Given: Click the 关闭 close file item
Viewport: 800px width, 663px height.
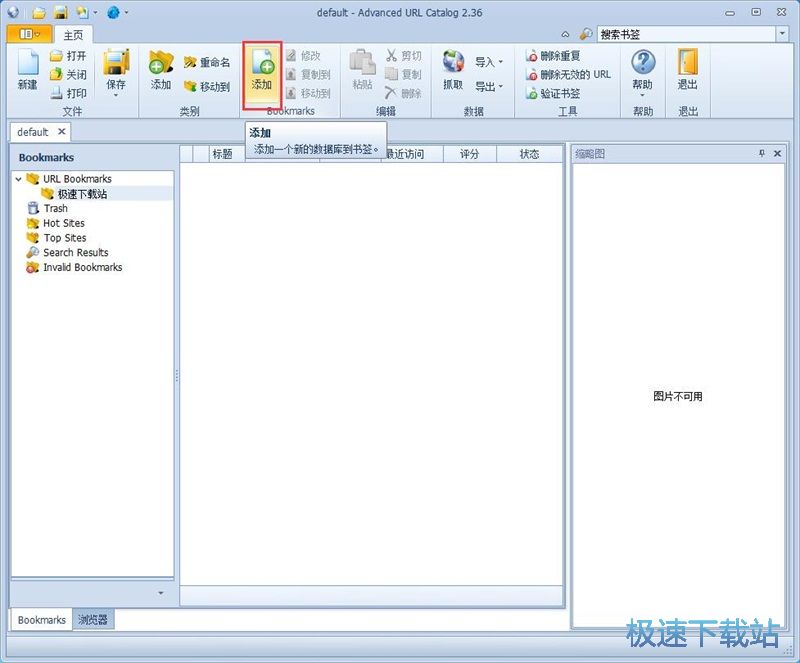Looking at the screenshot, I should pos(68,75).
